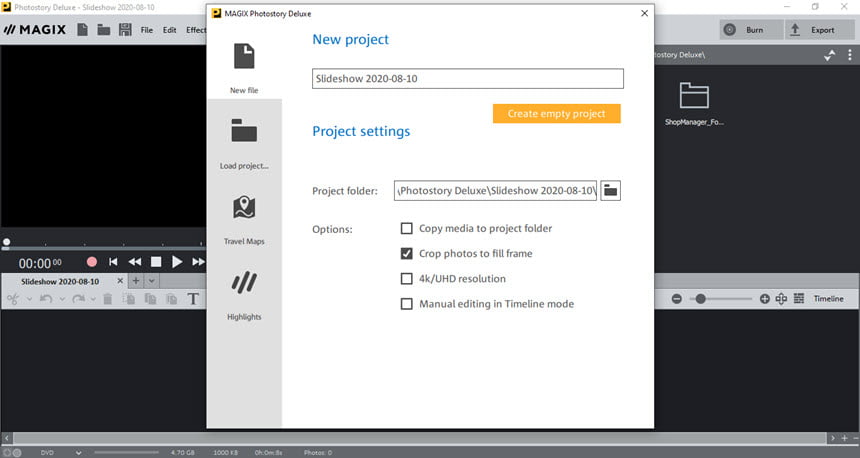
Task: Click the copy icon in edit toolbar
Action: 150,299
